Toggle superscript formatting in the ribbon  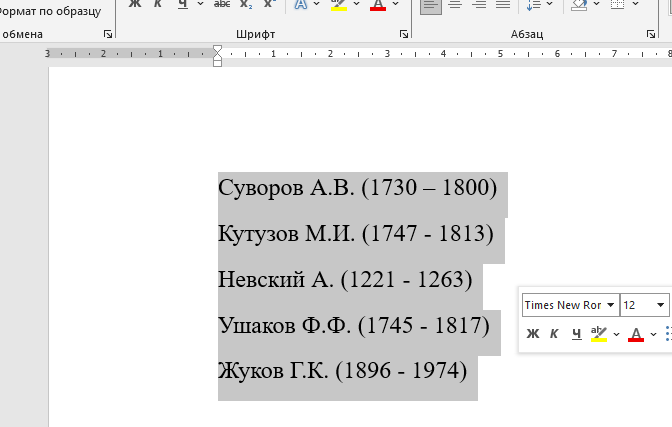click(x=269, y=3)
